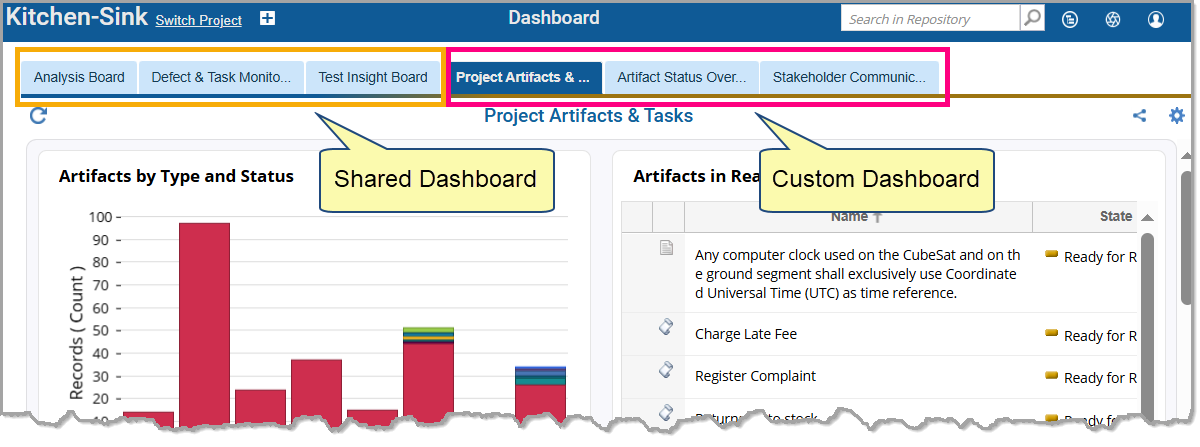Select the Test Insight Board tab
Viewport: 1200px width, 447px height.
tap(373, 77)
